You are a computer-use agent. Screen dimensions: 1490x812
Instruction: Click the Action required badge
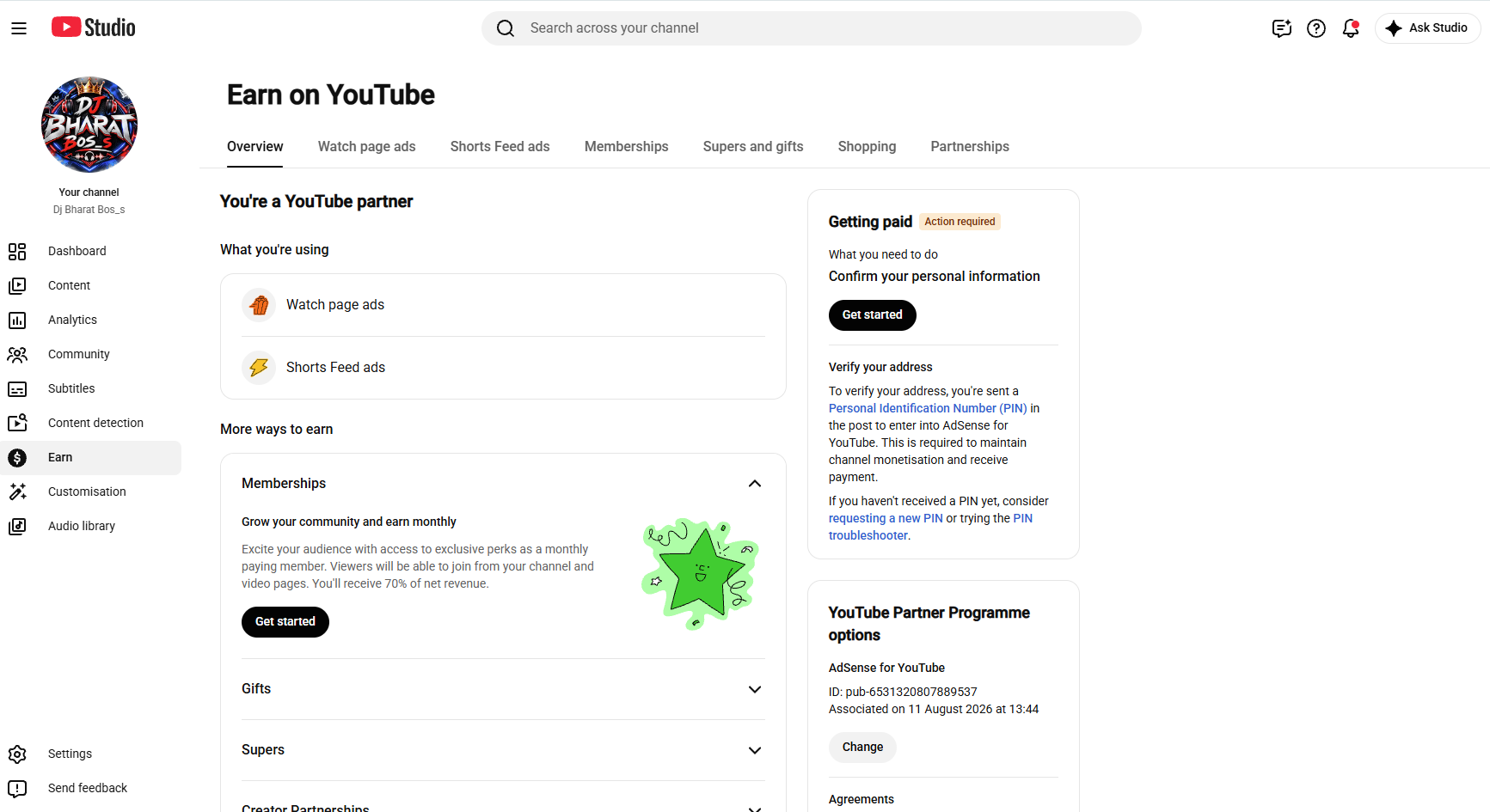[x=960, y=222]
